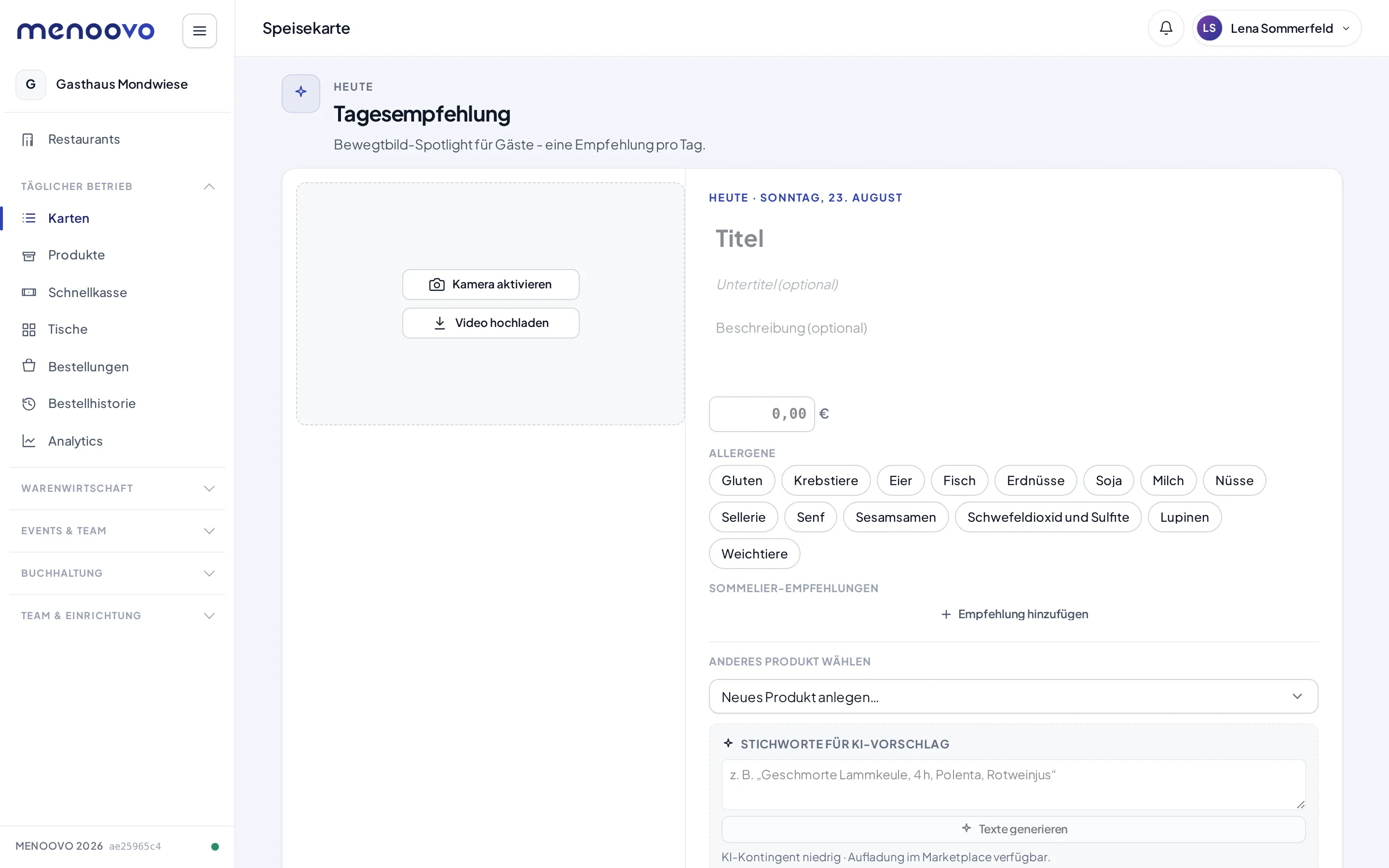1389x868 pixels.
Task: Click the Gasthaus Mondwiese G badge
Action: pos(30,84)
